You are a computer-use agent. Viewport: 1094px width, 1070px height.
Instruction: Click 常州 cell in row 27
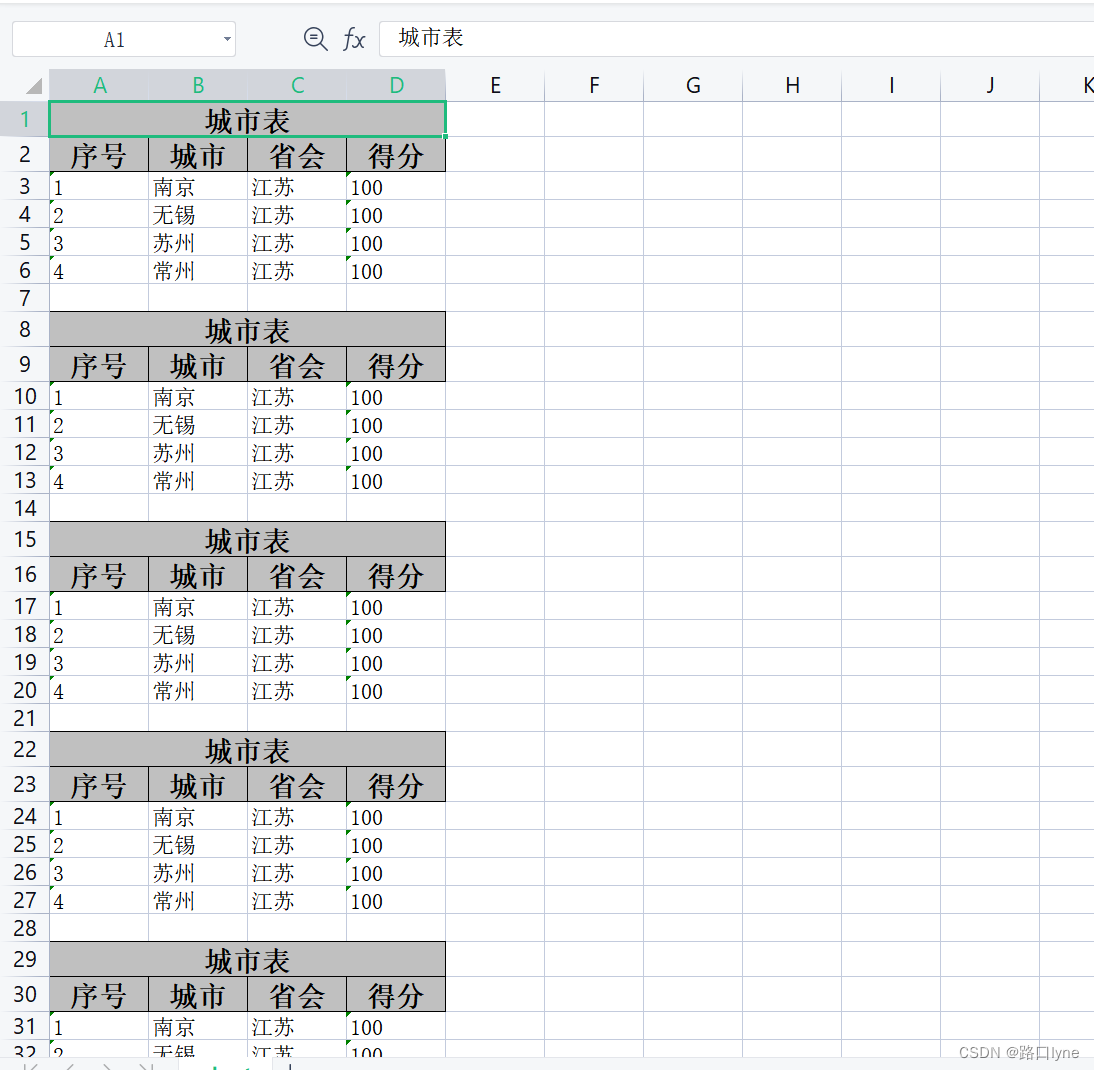click(198, 900)
